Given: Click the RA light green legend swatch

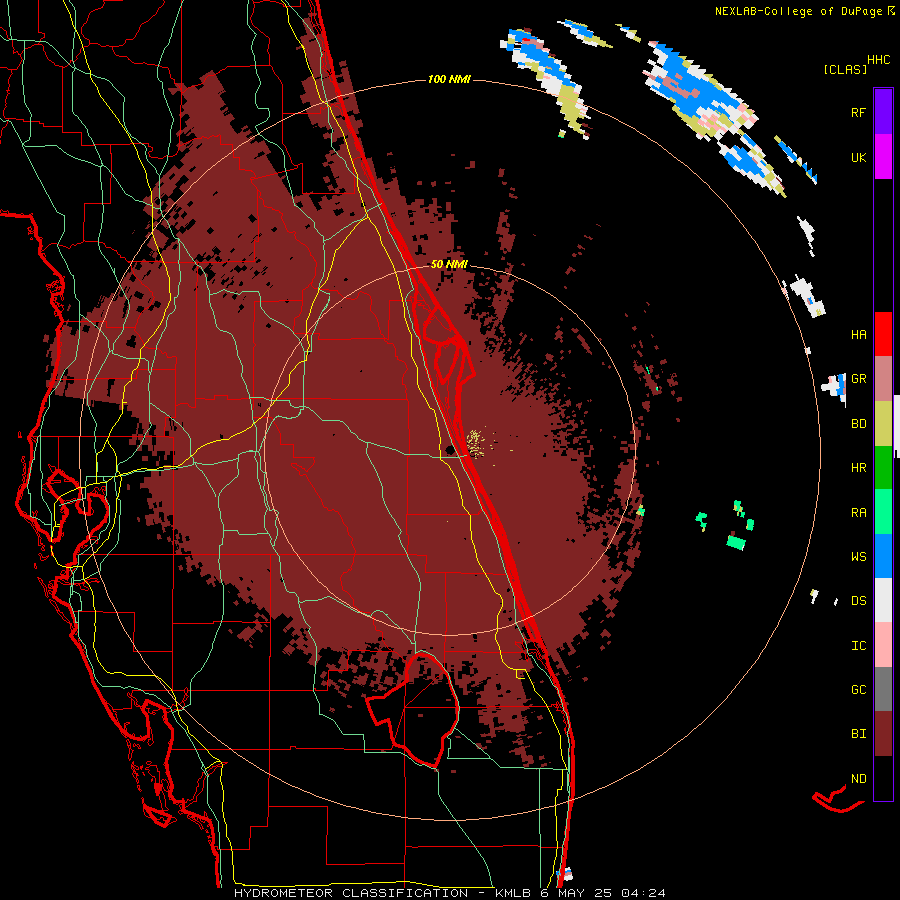Looking at the screenshot, I should point(883,512).
